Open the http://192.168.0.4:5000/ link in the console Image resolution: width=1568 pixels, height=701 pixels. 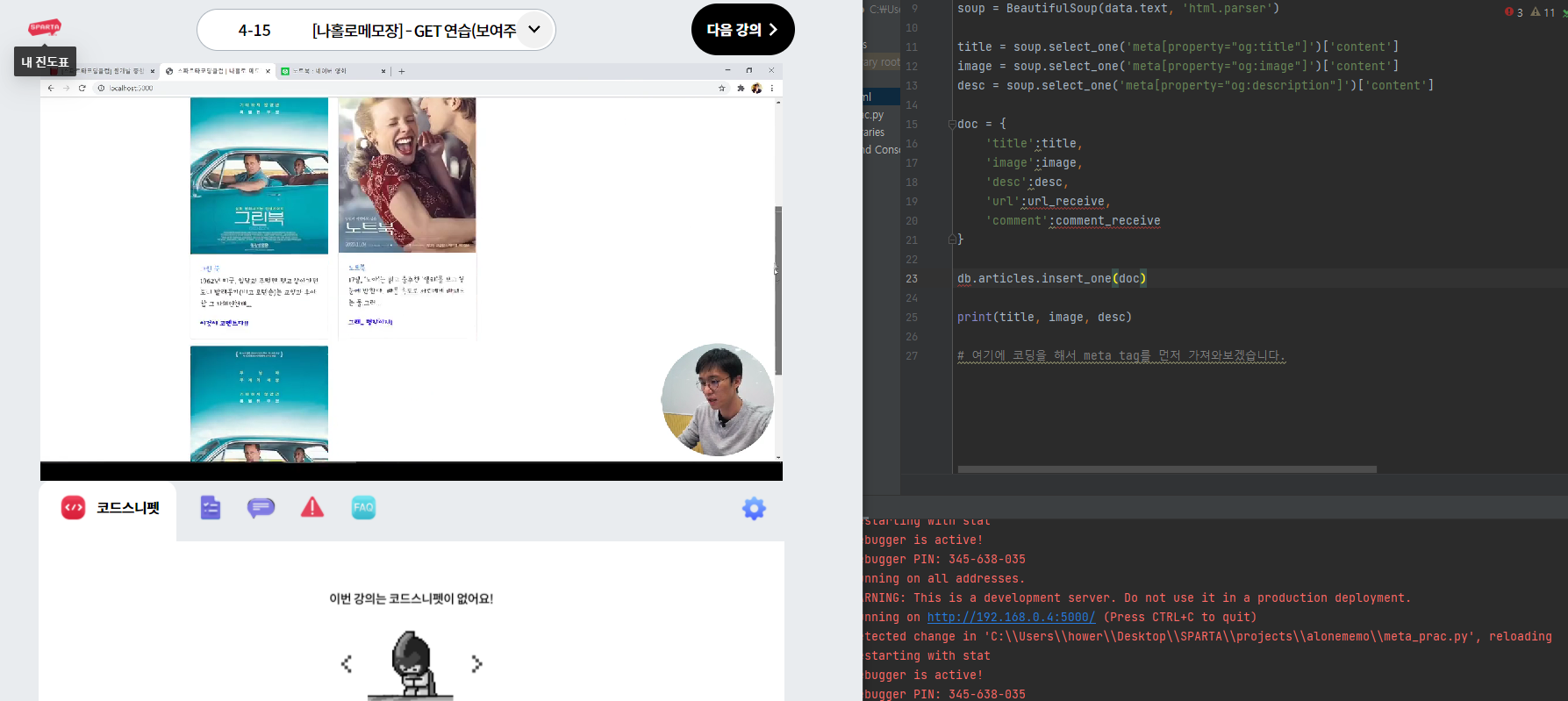[1011, 617]
